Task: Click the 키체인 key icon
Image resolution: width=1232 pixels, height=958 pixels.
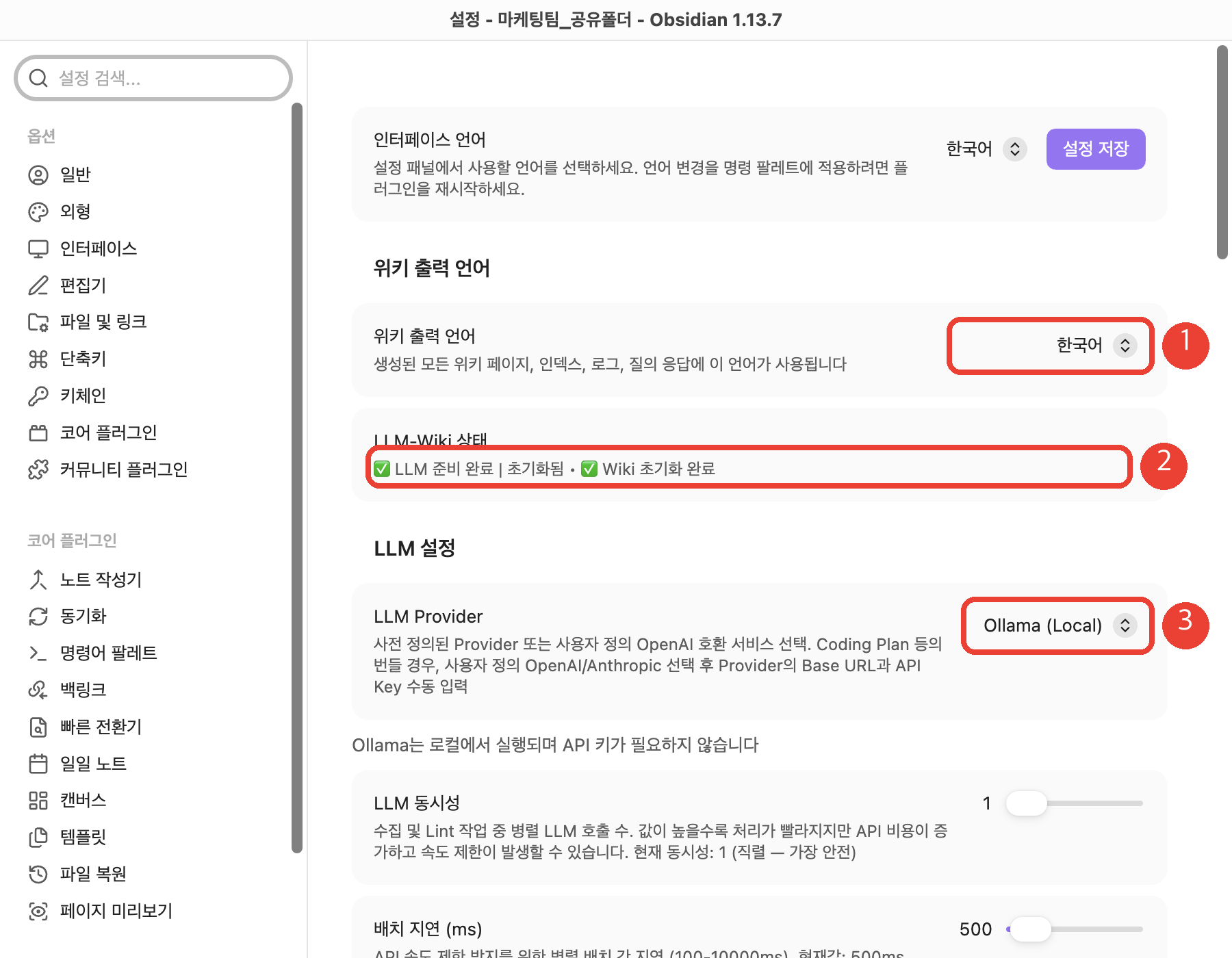Action: (38, 396)
